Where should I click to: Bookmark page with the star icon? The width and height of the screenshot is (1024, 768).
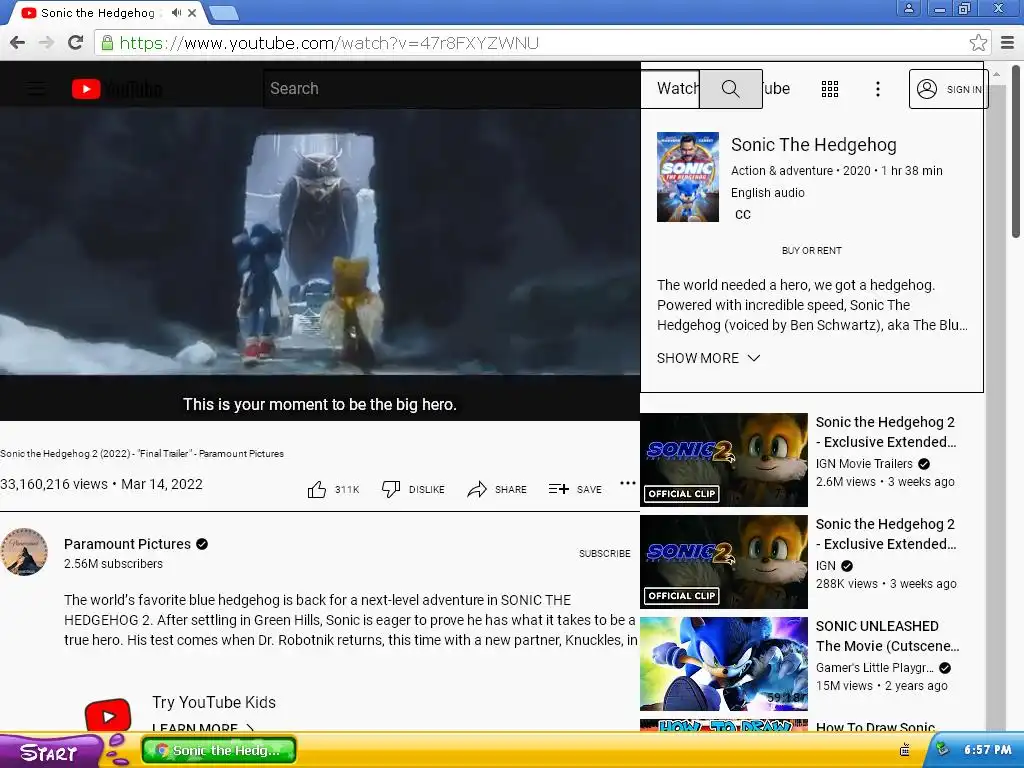[978, 43]
